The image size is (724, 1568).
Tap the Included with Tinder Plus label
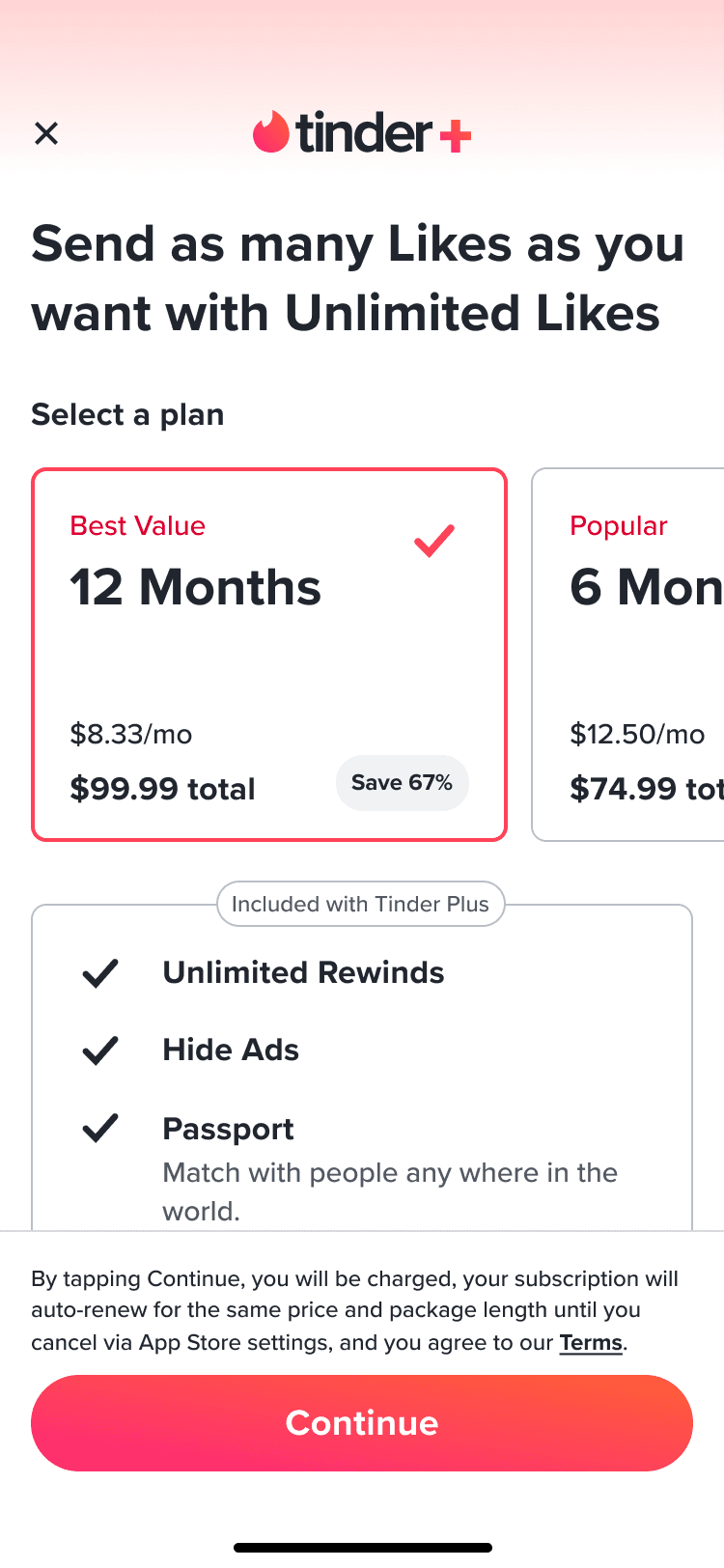tap(361, 904)
